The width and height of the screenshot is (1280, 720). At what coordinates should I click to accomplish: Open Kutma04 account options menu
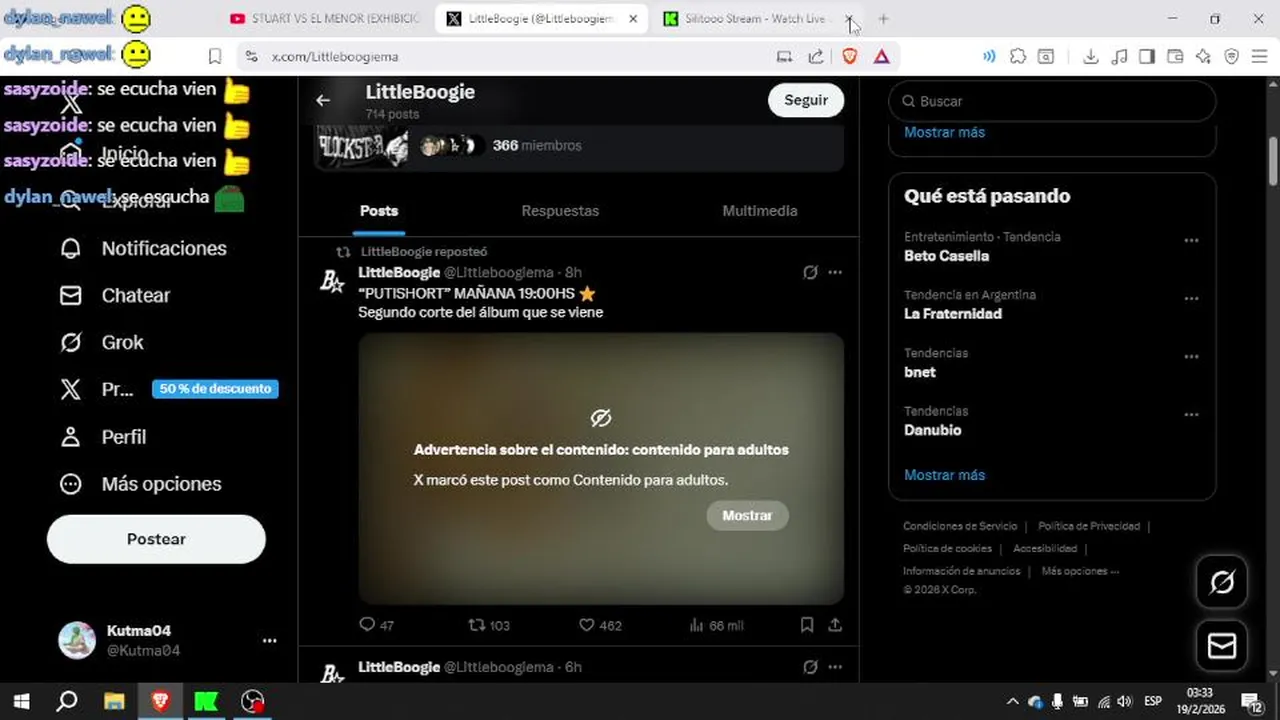click(x=269, y=640)
